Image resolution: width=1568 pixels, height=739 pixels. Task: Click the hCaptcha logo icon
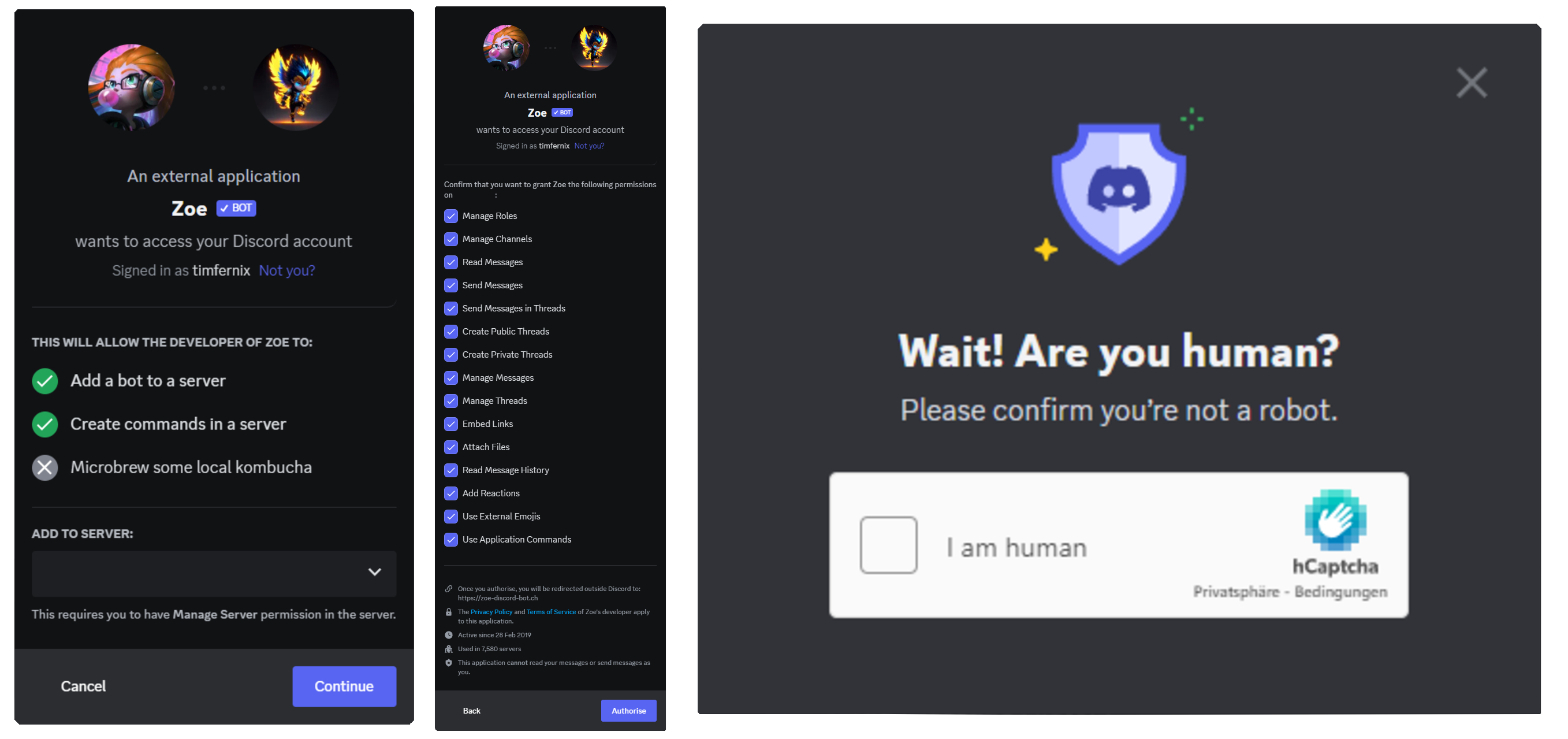1334,518
